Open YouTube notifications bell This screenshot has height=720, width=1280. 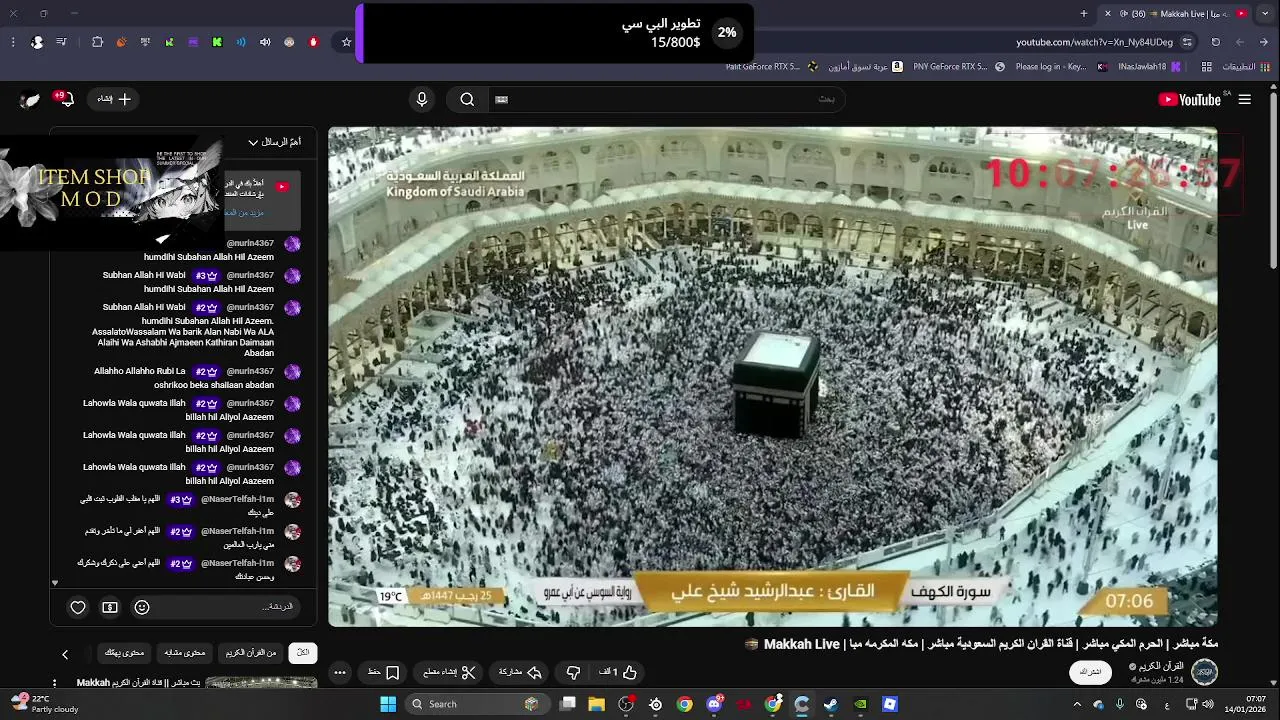pyautogui.click(x=66, y=99)
